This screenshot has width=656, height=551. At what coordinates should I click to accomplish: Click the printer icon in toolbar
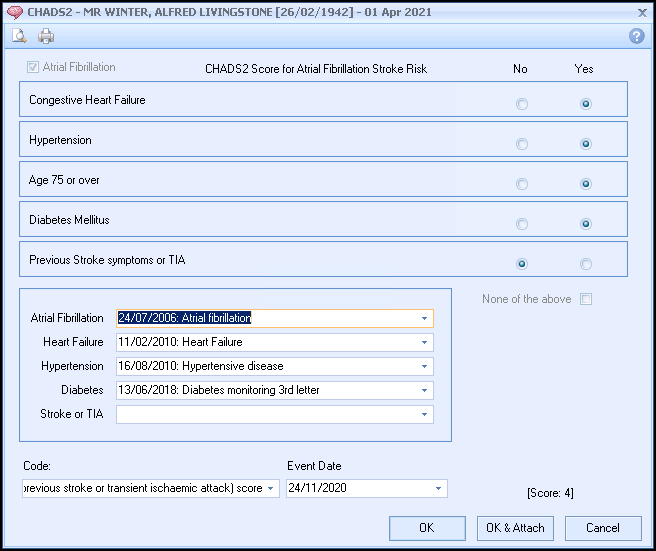pos(46,37)
